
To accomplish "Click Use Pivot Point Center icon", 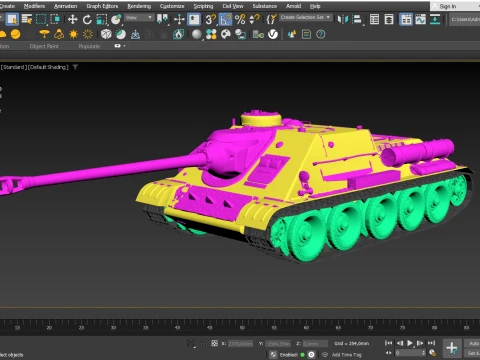I will 163,19.
